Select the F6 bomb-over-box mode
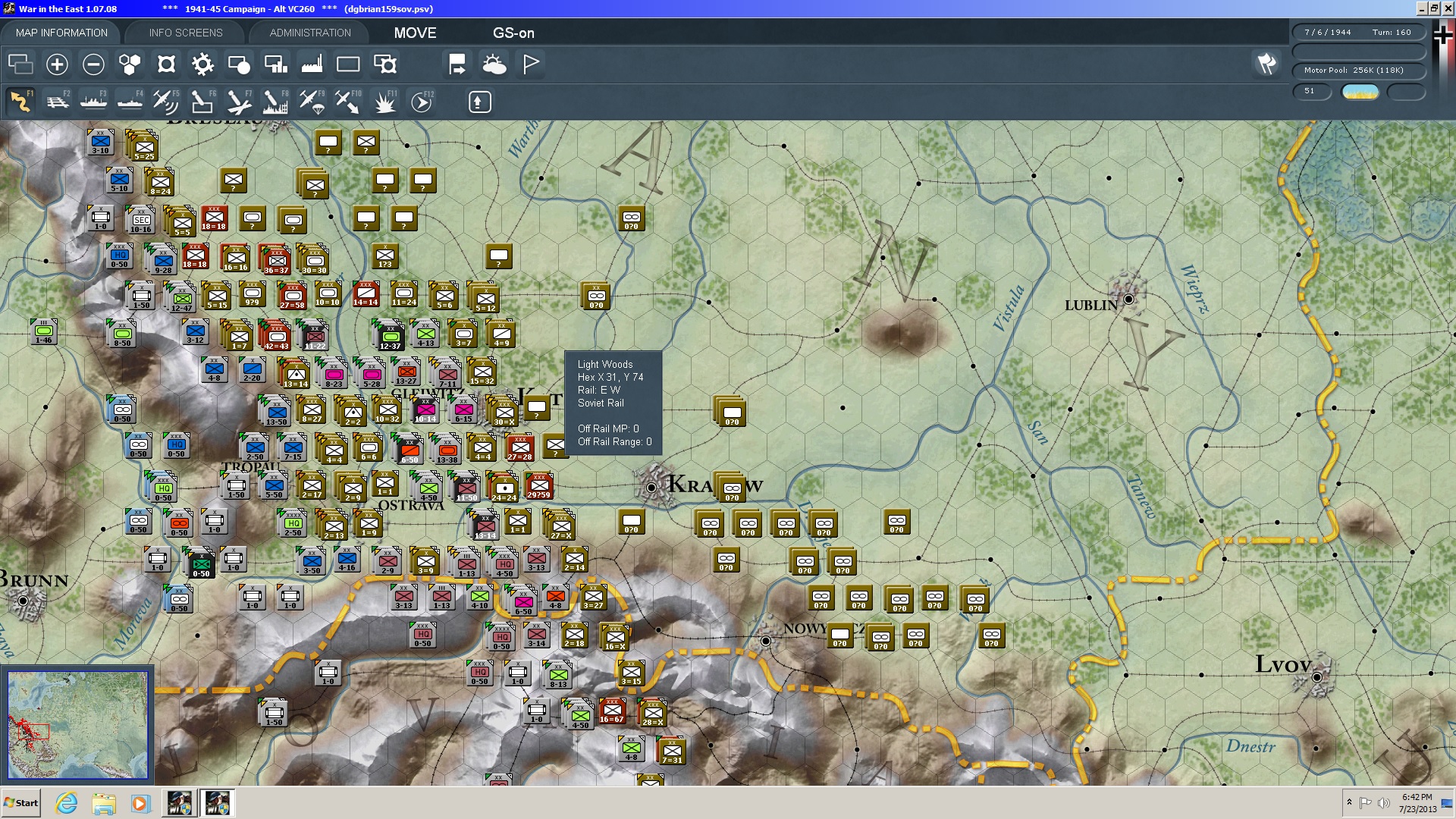This screenshot has height=819, width=1456. (202, 102)
